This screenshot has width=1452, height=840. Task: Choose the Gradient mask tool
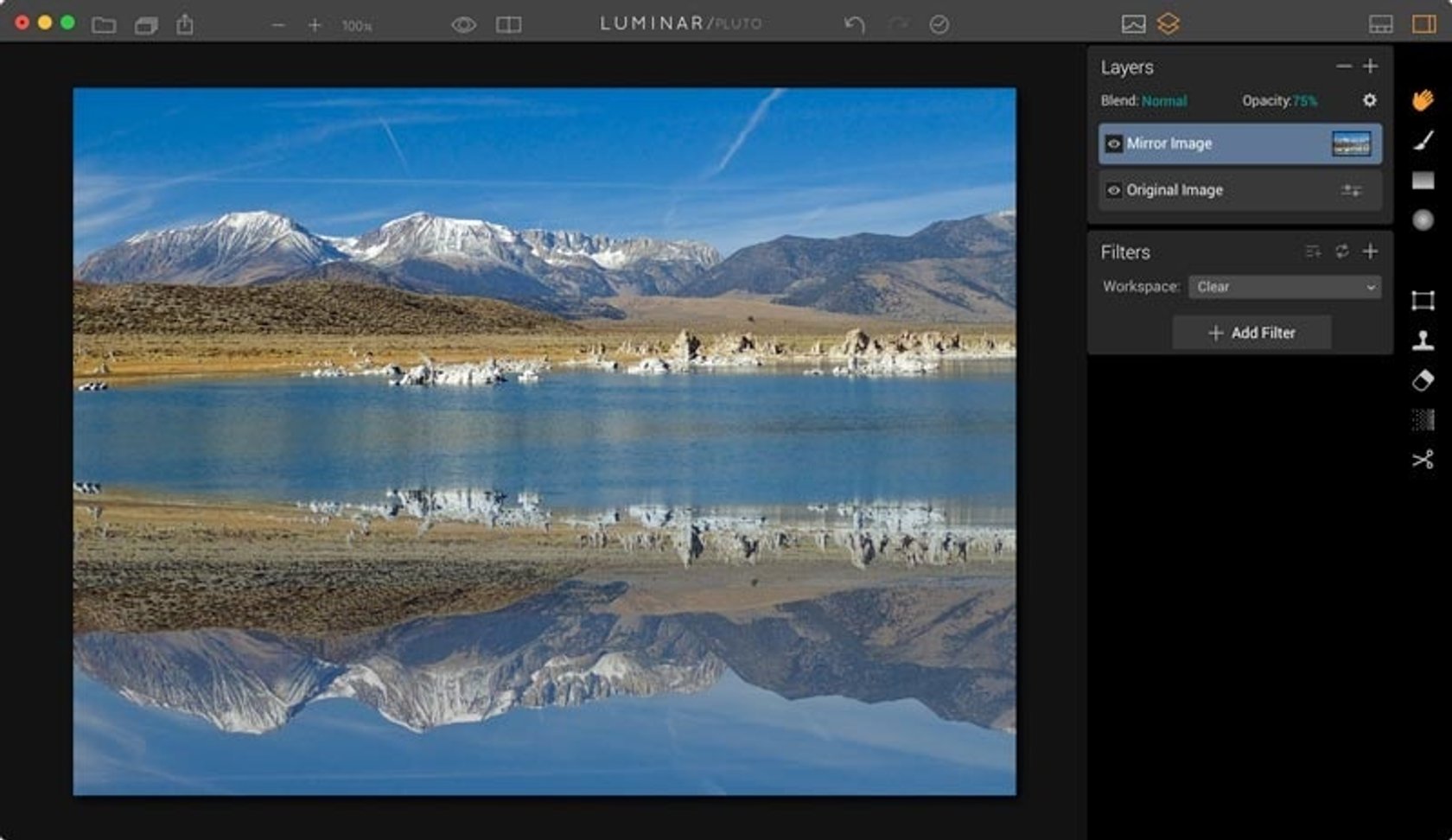point(1423,179)
